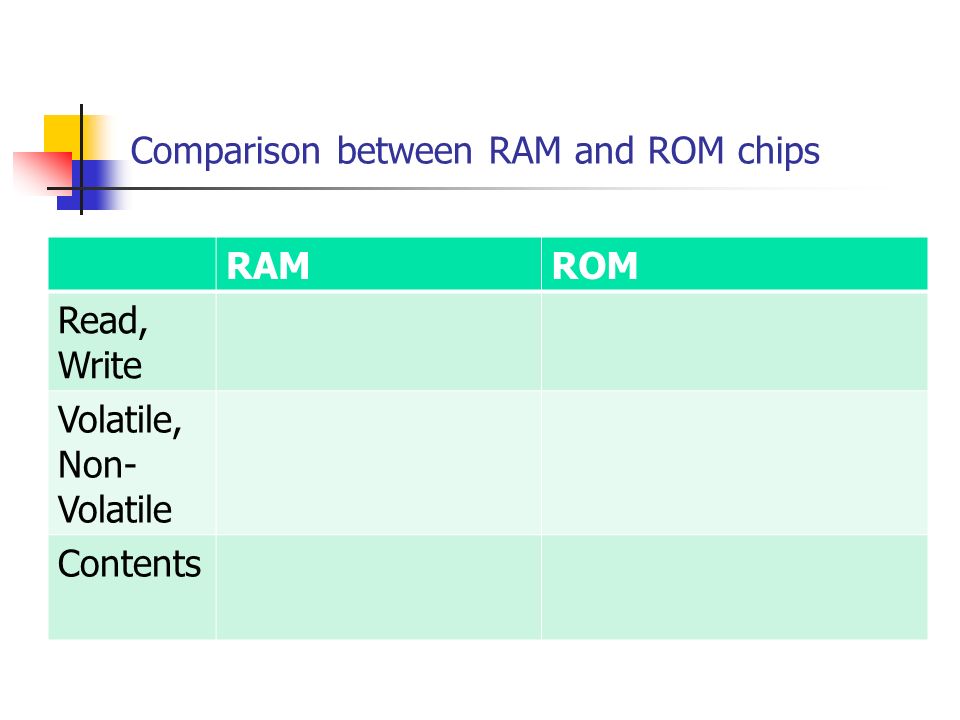Screen dimensions: 960x720
Task: Click the word 'chips' in the title
Action: tap(778, 152)
